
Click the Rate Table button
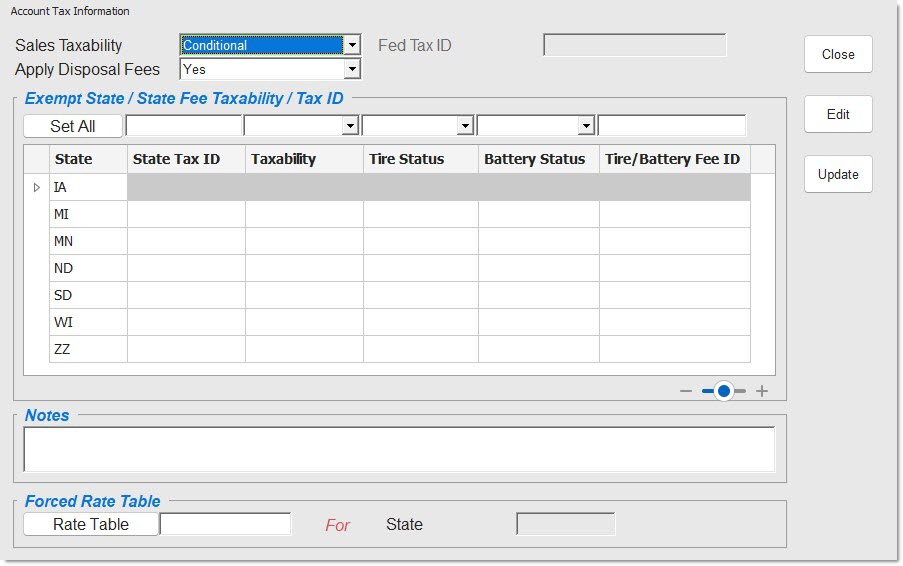coord(91,524)
